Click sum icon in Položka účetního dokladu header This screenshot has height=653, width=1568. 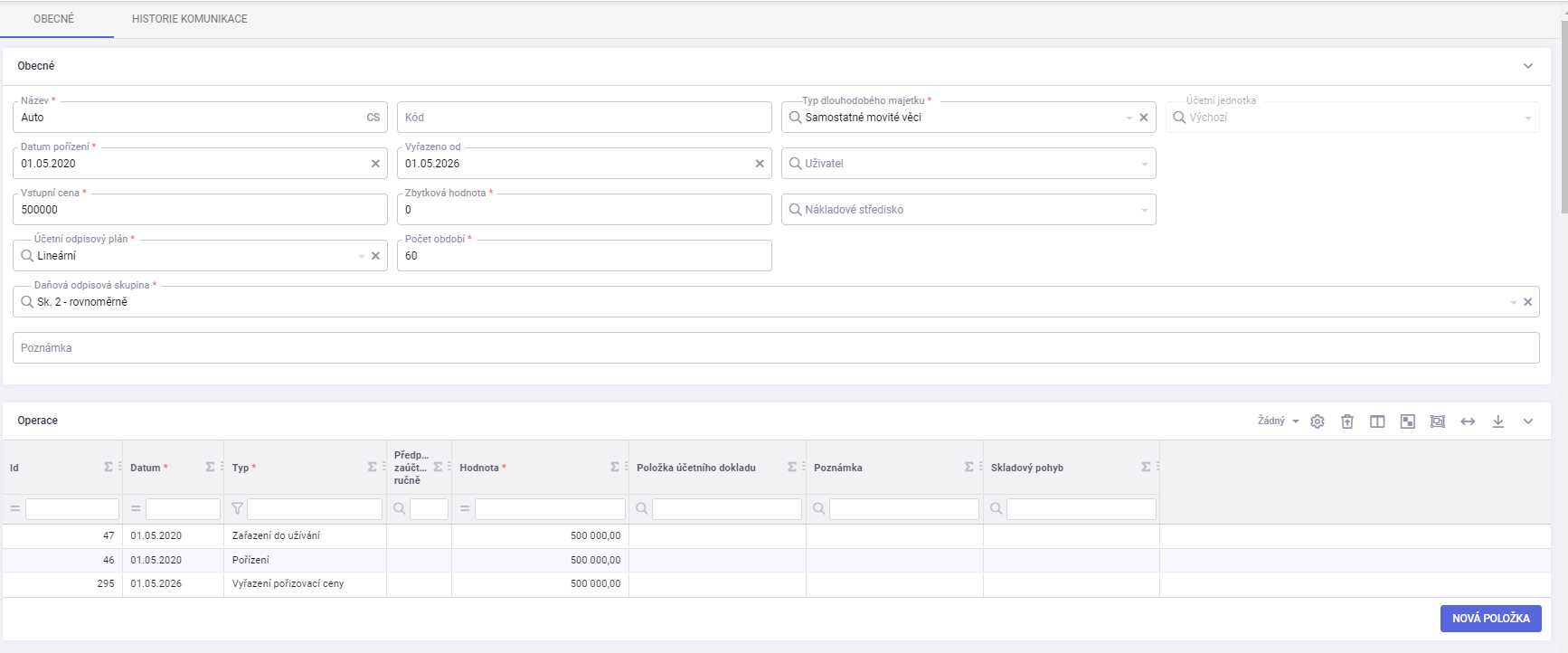coord(792,467)
